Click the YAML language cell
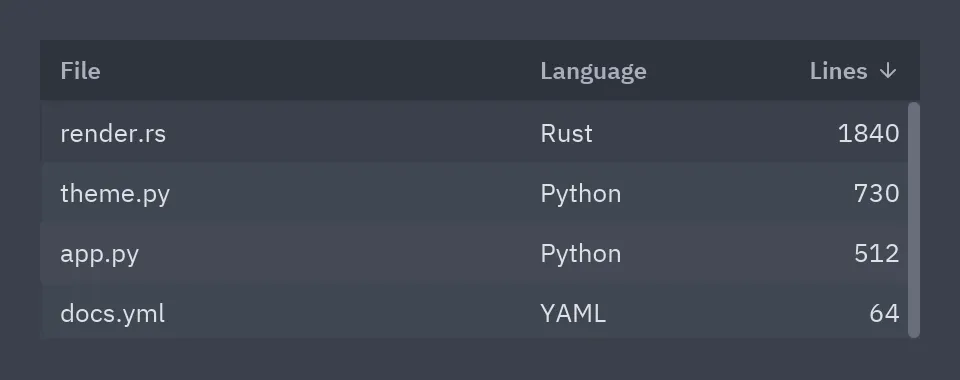The height and width of the screenshot is (380, 960). tap(573, 314)
